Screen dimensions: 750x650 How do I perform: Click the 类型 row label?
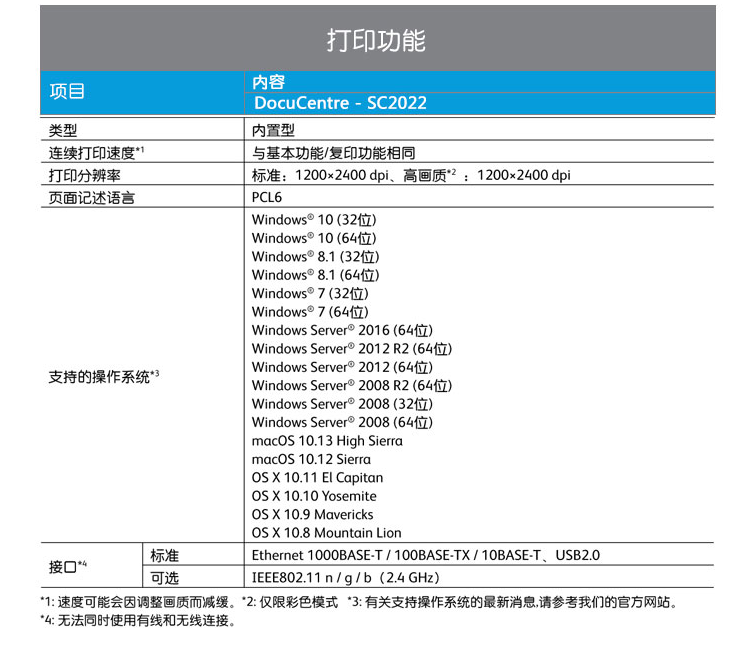[63, 130]
